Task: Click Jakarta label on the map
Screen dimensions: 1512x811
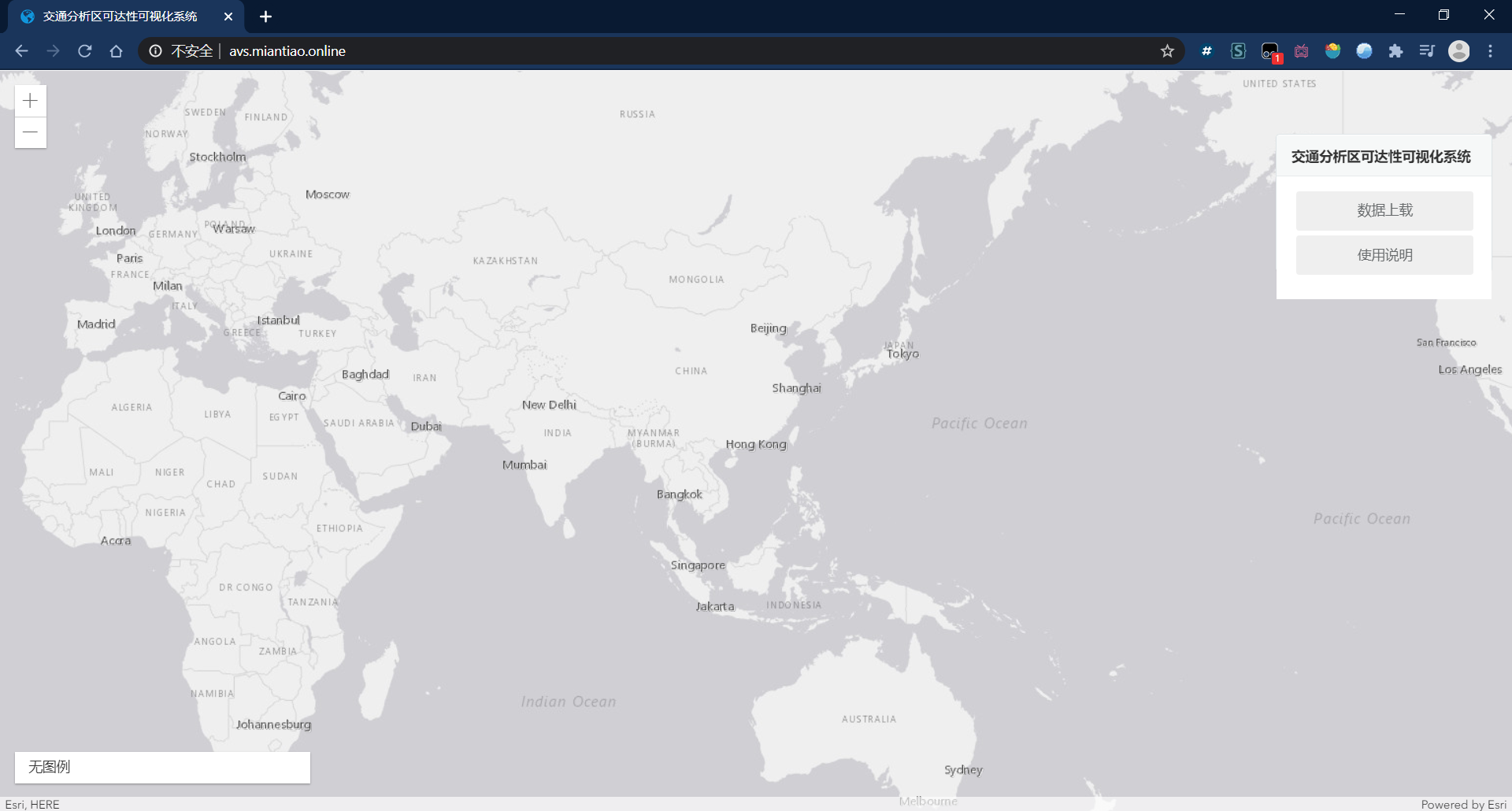Action: (x=715, y=606)
